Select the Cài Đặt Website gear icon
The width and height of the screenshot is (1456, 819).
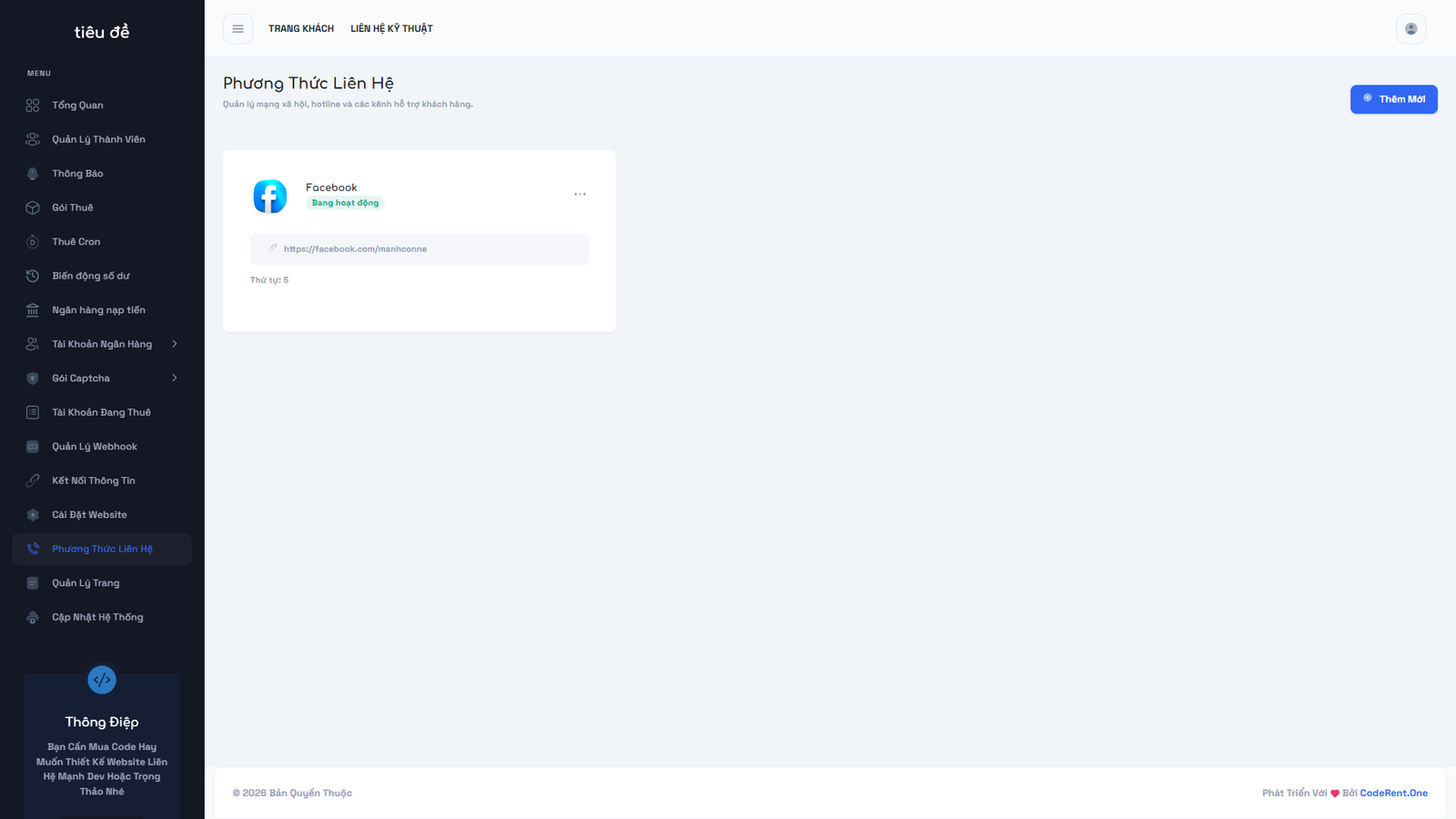33,515
